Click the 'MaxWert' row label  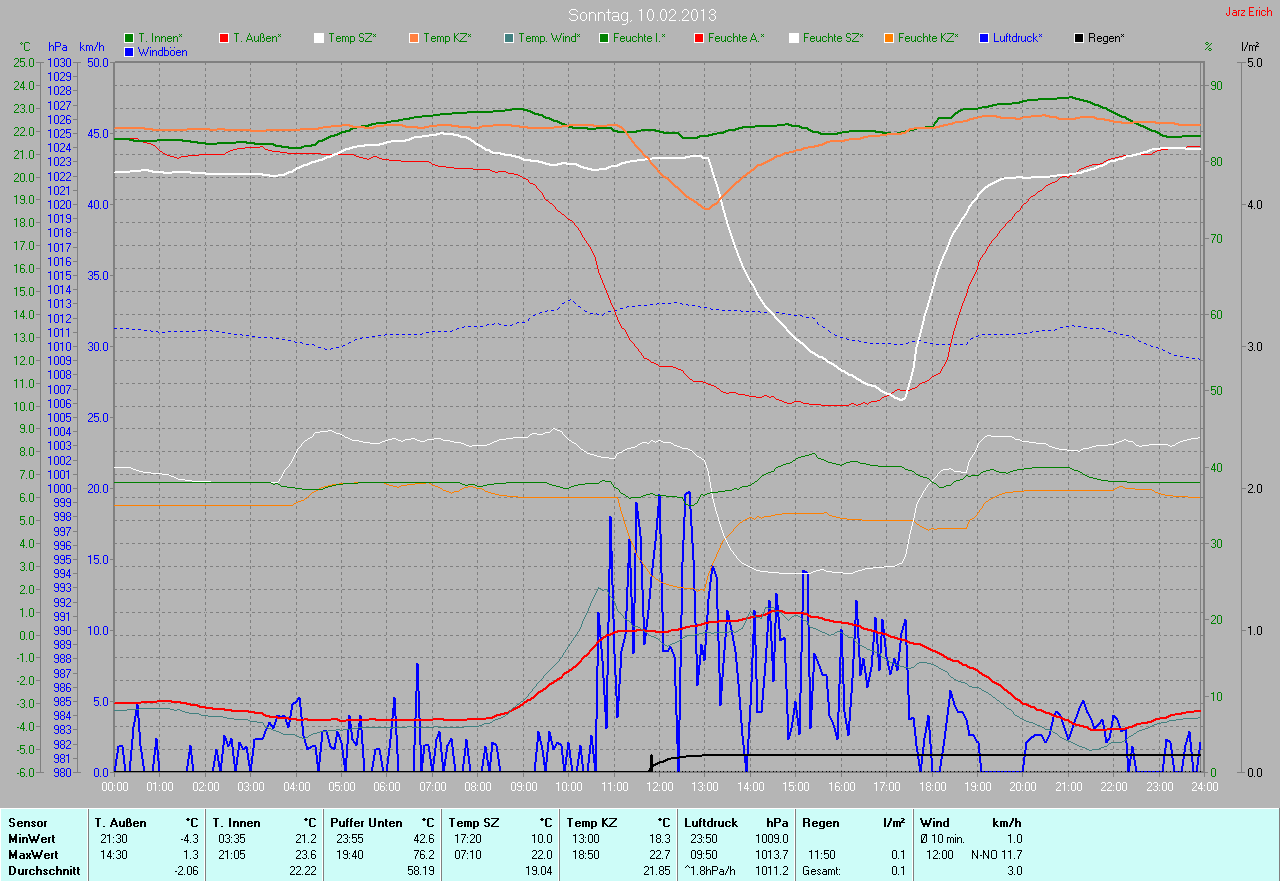coord(33,854)
